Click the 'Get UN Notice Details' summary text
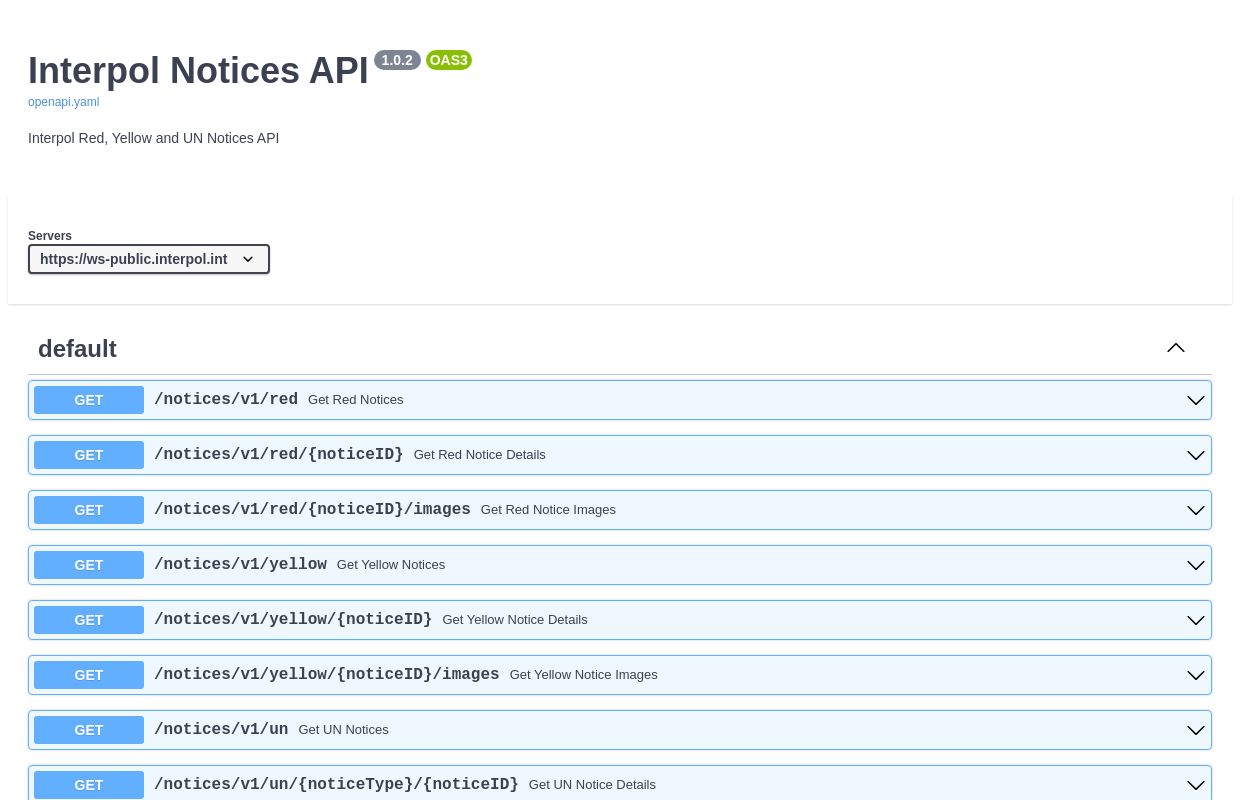 click(x=592, y=785)
